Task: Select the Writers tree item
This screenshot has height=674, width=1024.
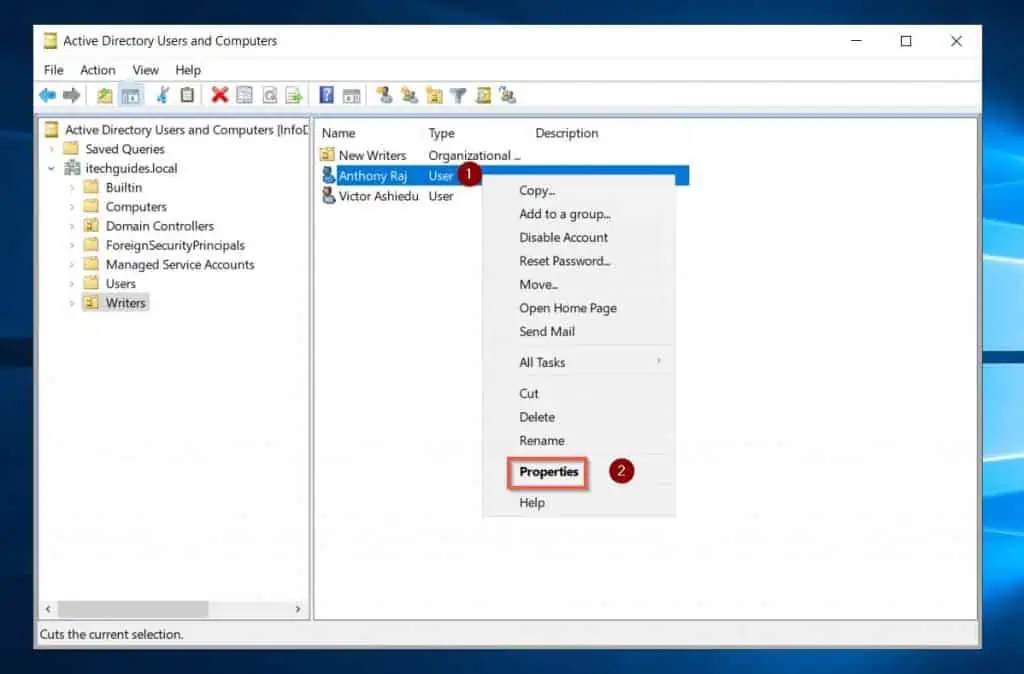Action: click(x=125, y=303)
